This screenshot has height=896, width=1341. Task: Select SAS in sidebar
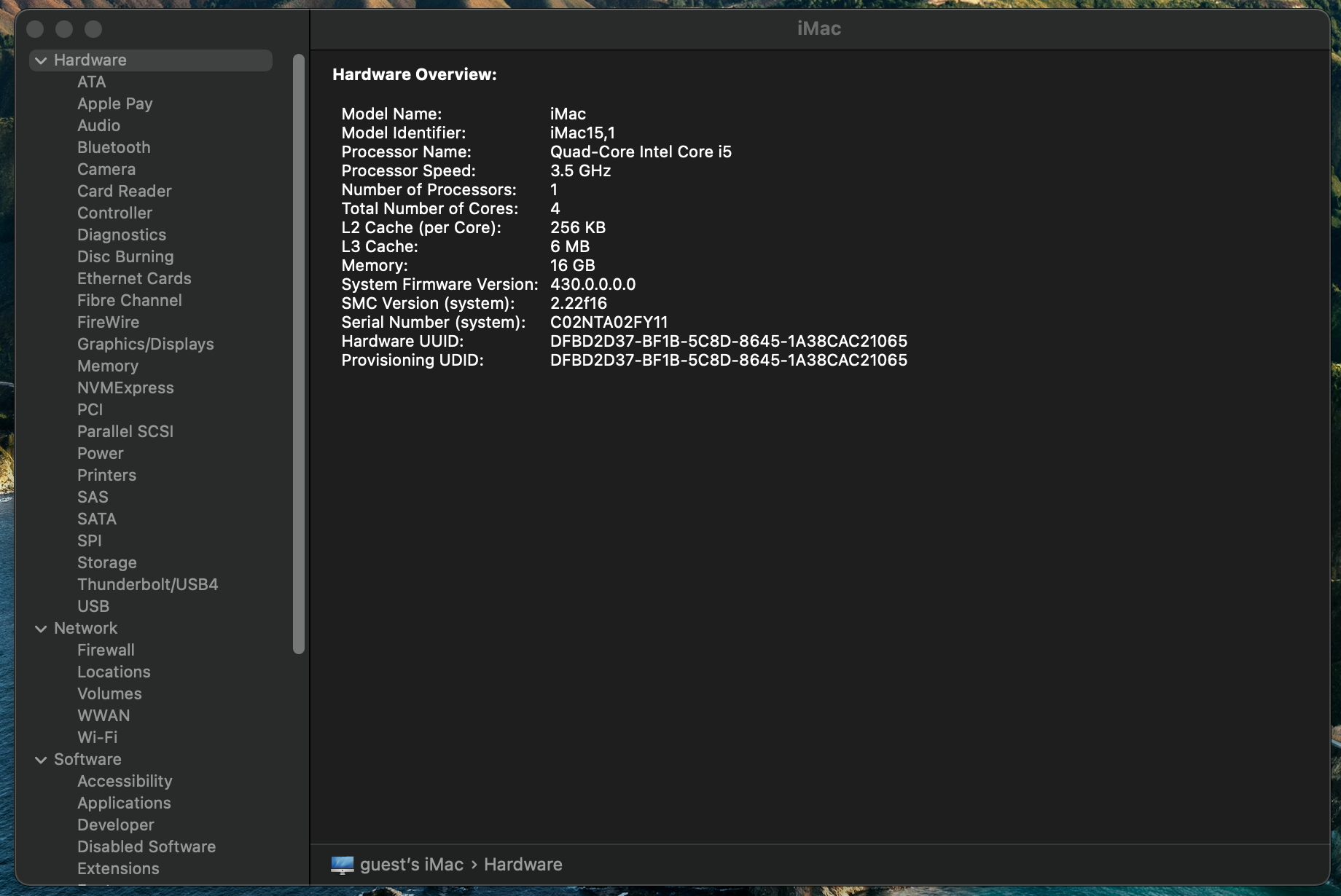[x=93, y=497]
